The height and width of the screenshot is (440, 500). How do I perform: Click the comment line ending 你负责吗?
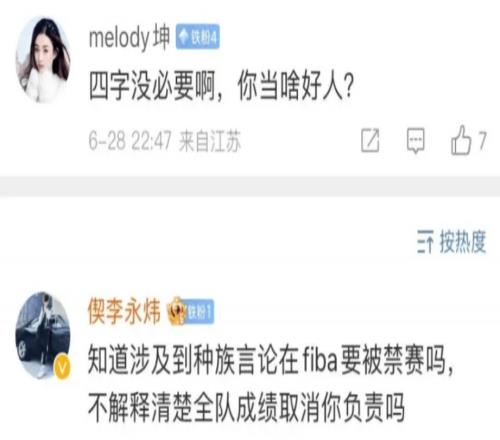246,407
